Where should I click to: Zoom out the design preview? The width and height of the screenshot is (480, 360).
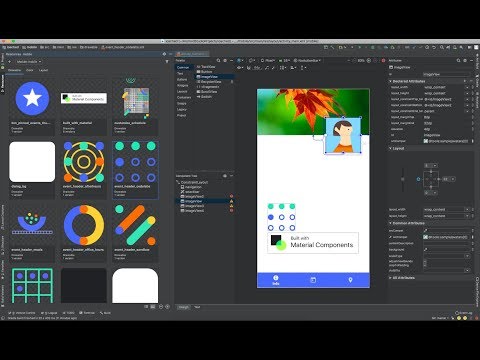(354, 61)
